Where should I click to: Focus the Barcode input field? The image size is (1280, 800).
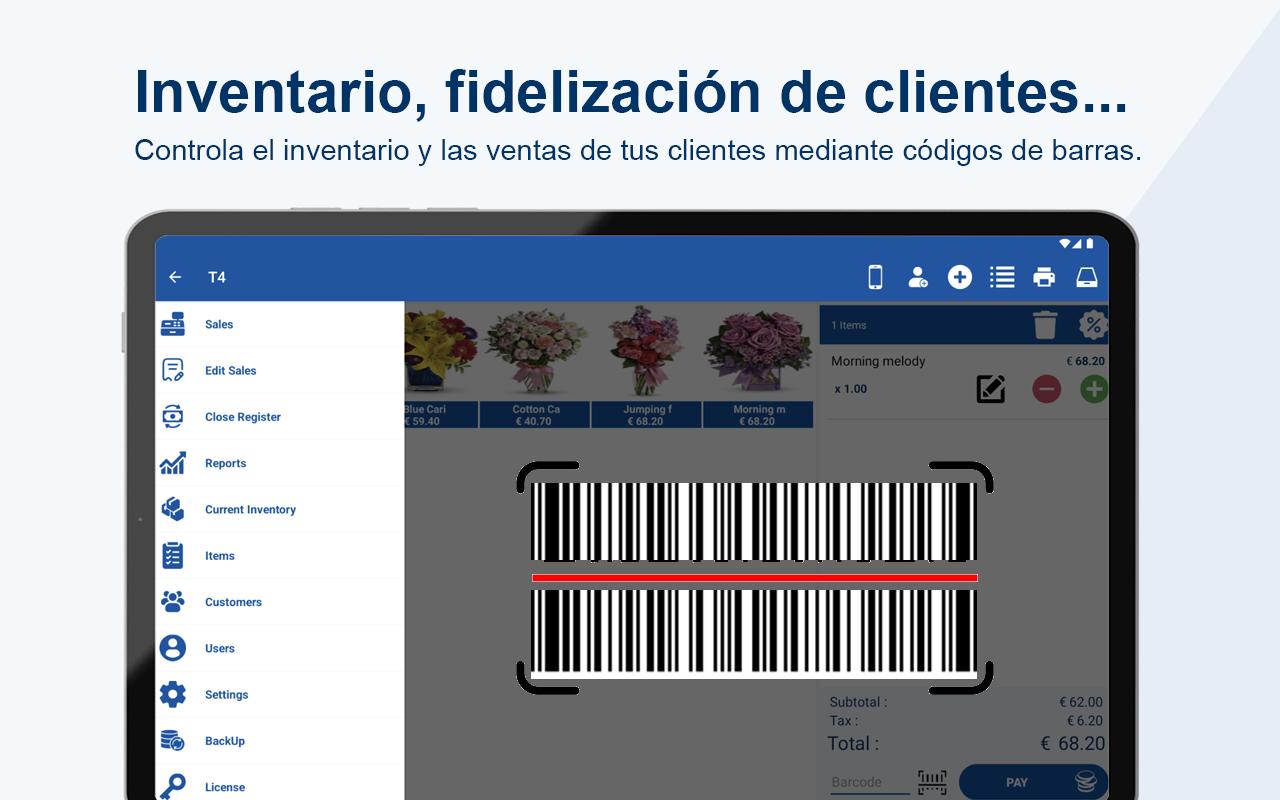(870, 782)
